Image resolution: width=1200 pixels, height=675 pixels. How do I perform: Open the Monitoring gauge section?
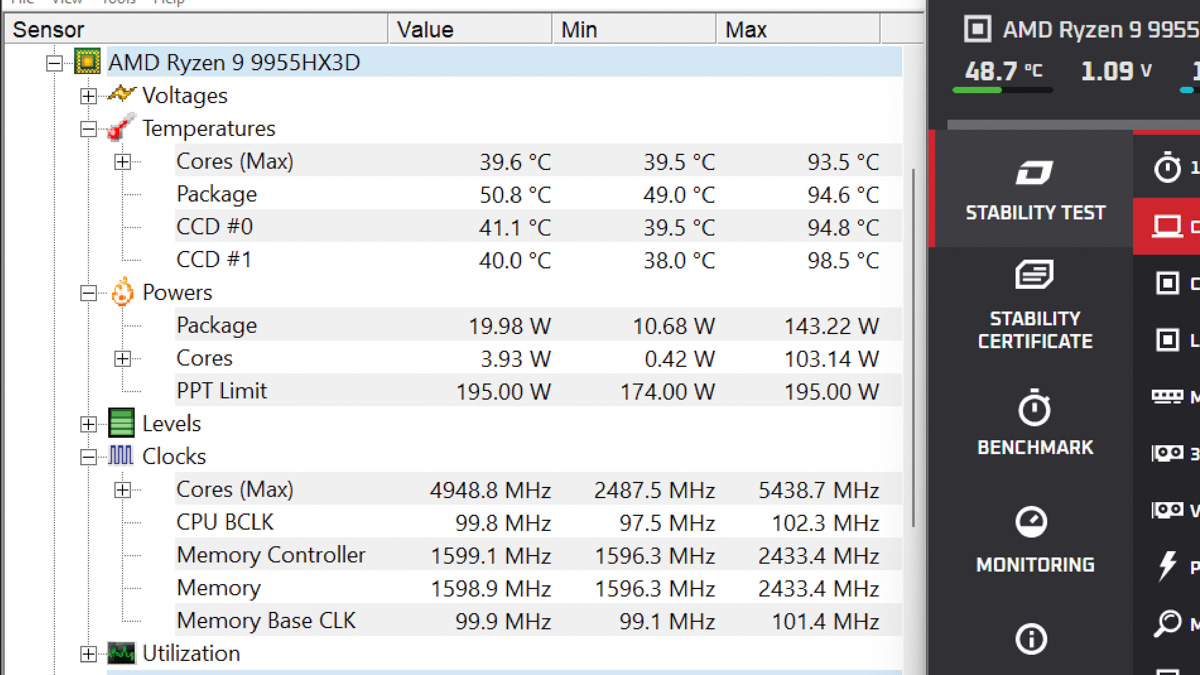tap(1034, 540)
